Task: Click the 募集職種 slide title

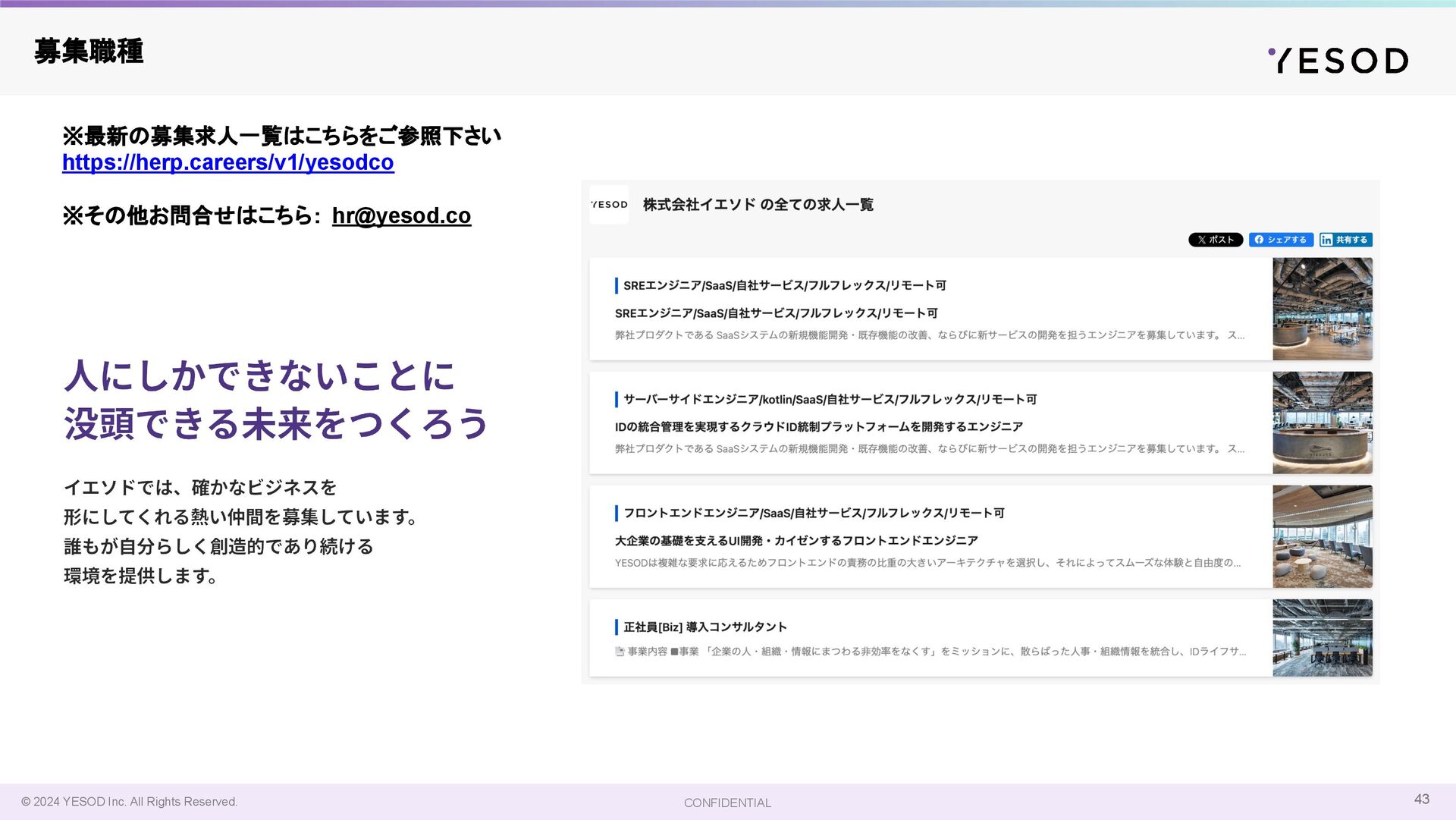Action: pyautogui.click(x=89, y=52)
